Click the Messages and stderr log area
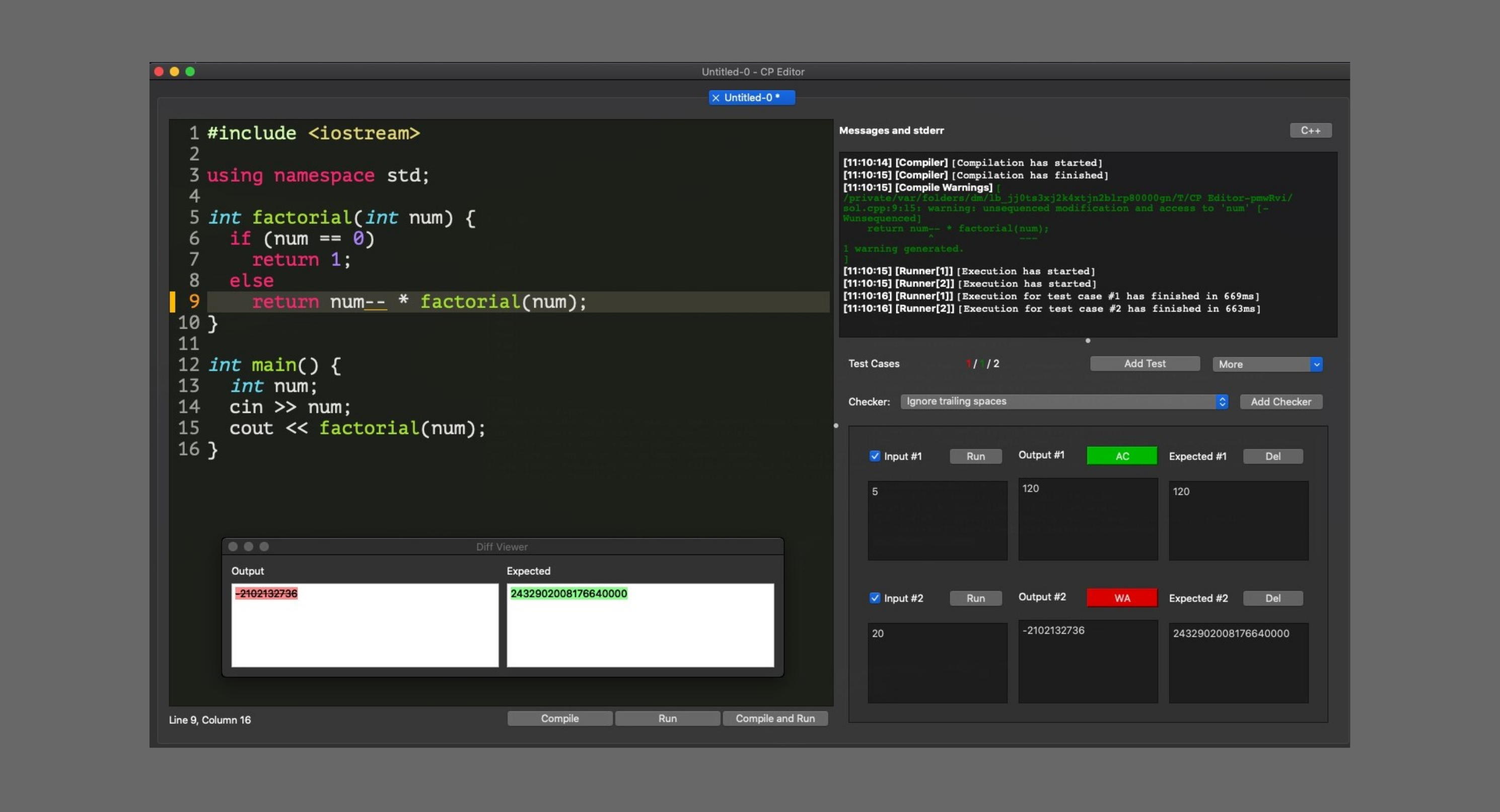Image resolution: width=1500 pixels, height=812 pixels. pos(1088,245)
